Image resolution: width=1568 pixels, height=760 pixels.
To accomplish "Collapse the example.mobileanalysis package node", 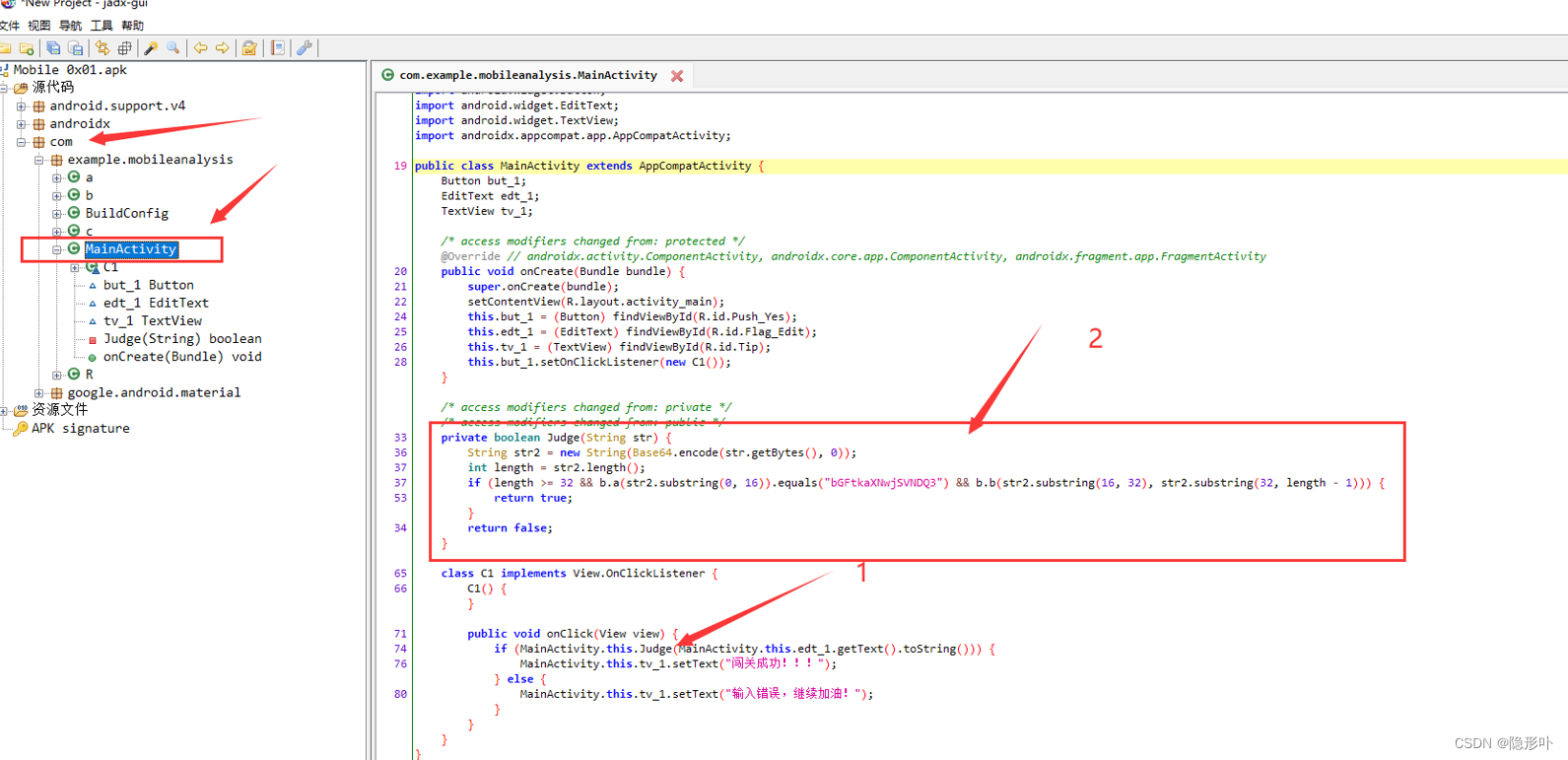I will pyautogui.click(x=38, y=160).
